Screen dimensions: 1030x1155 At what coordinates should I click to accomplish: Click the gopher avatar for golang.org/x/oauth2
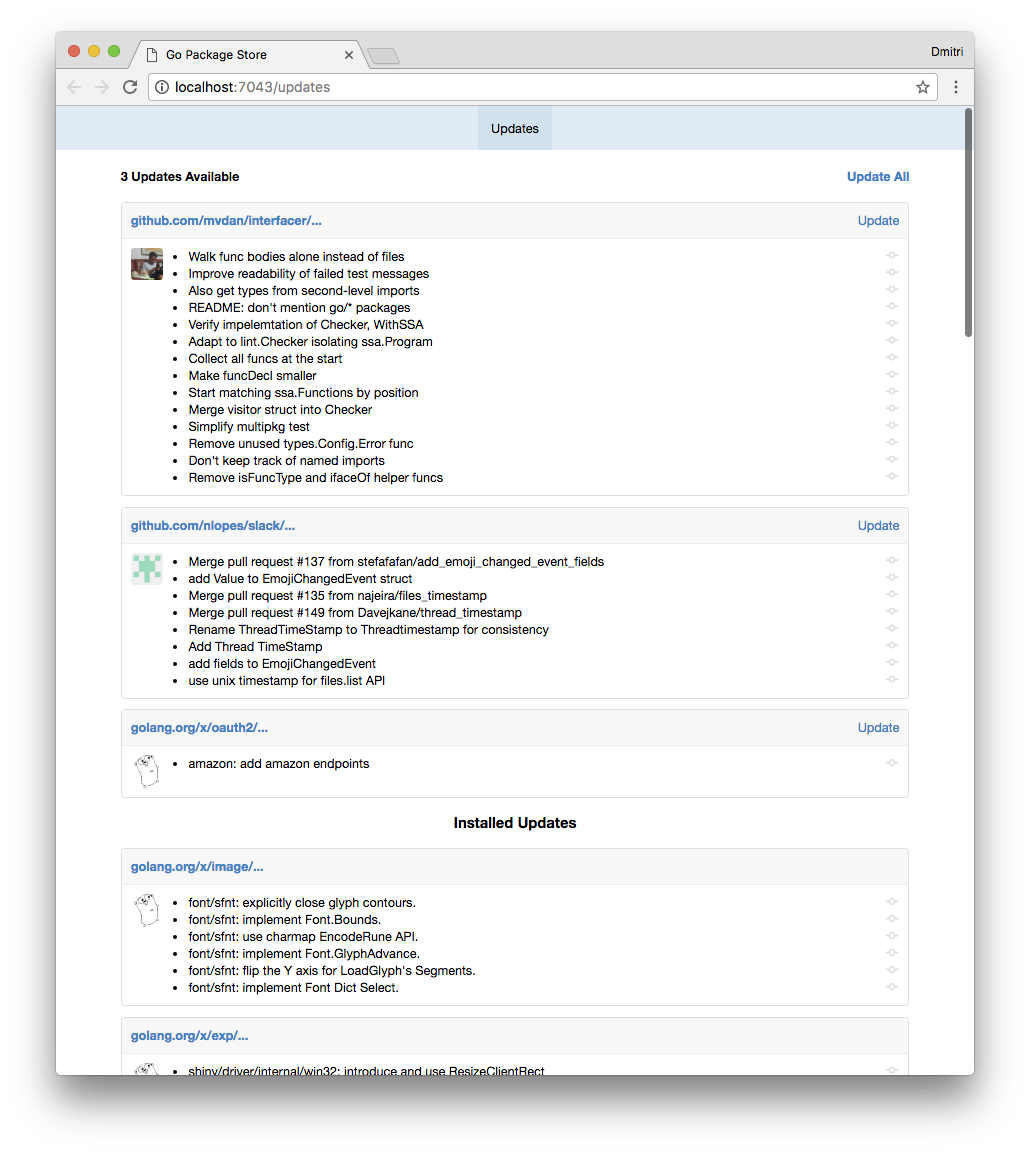[147, 771]
